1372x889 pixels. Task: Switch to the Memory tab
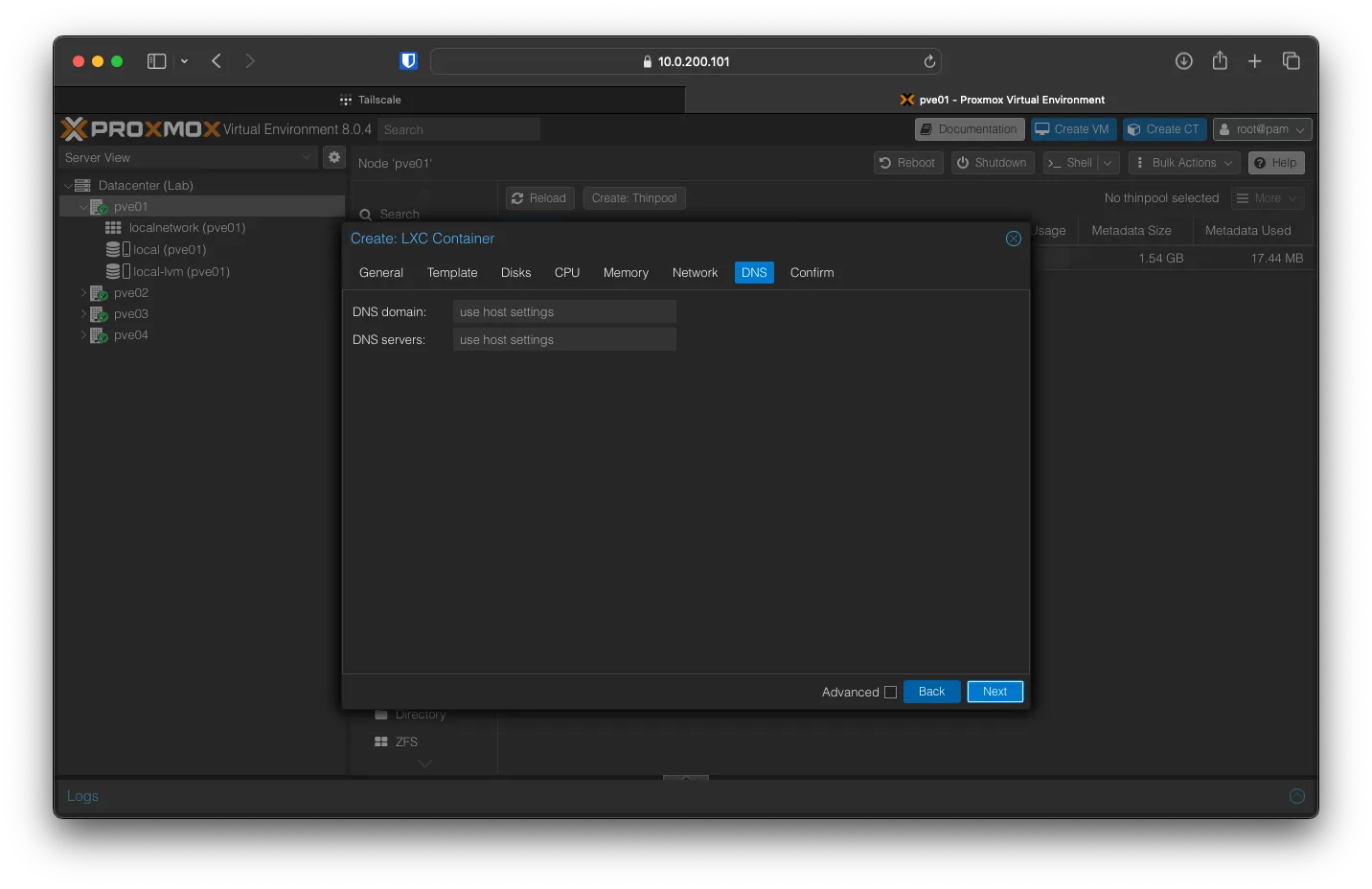(626, 273)
